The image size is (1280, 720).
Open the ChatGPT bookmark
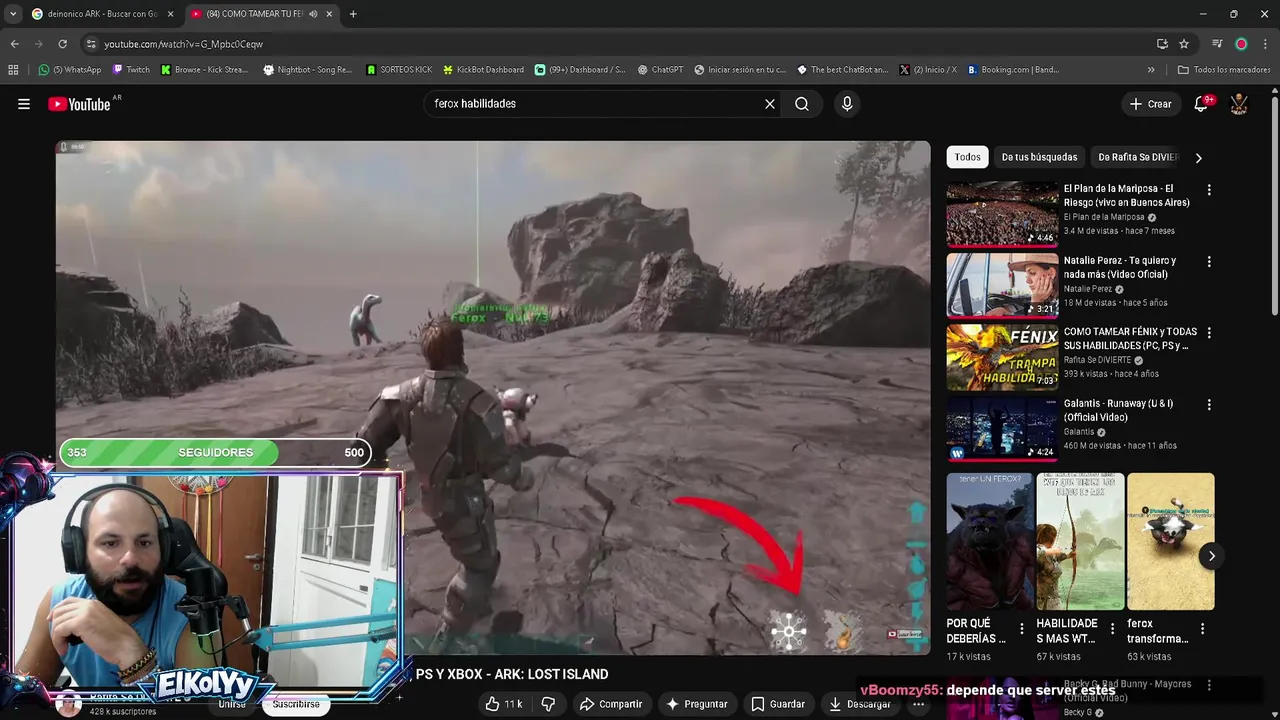660,70
